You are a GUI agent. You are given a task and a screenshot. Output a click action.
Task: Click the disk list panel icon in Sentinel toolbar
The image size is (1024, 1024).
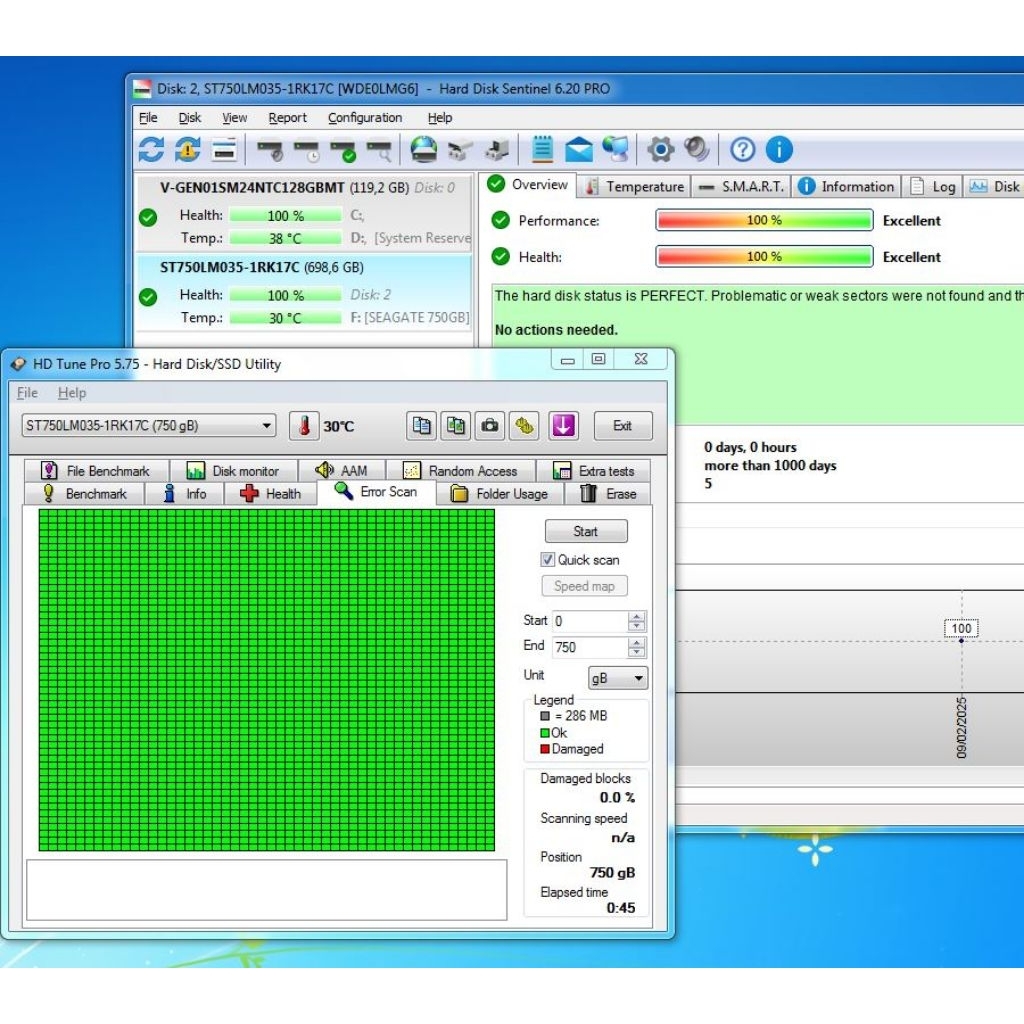coord(224,150)
